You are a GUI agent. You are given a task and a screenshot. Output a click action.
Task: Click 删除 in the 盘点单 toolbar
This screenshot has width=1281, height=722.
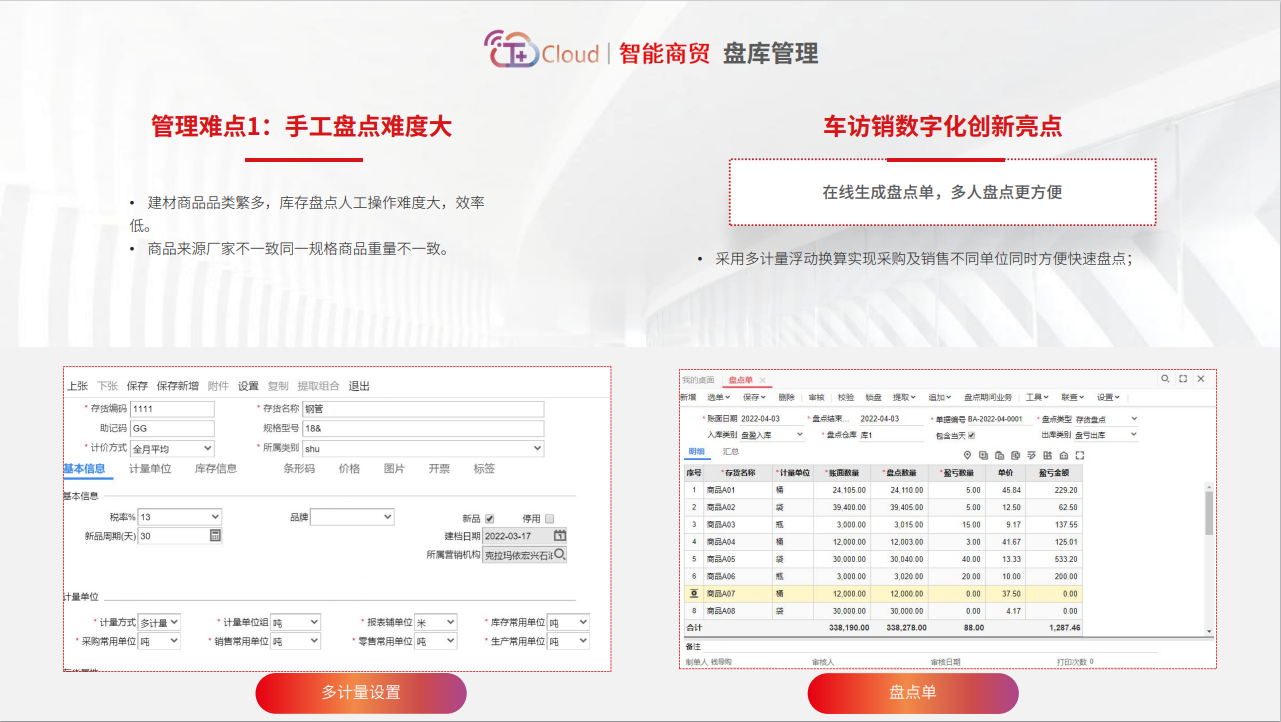point(786,397)
